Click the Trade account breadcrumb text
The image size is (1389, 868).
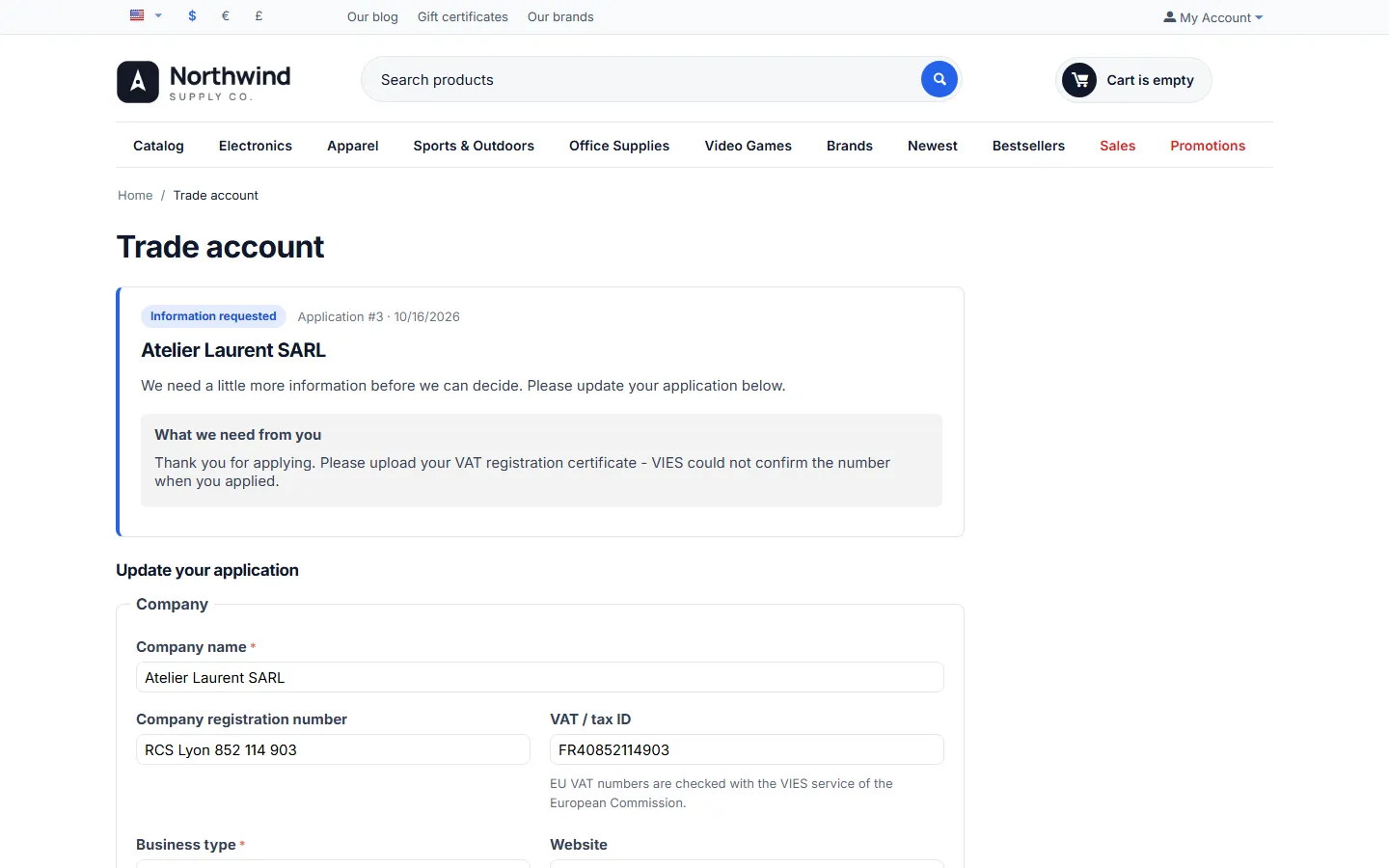click(216, 195)
